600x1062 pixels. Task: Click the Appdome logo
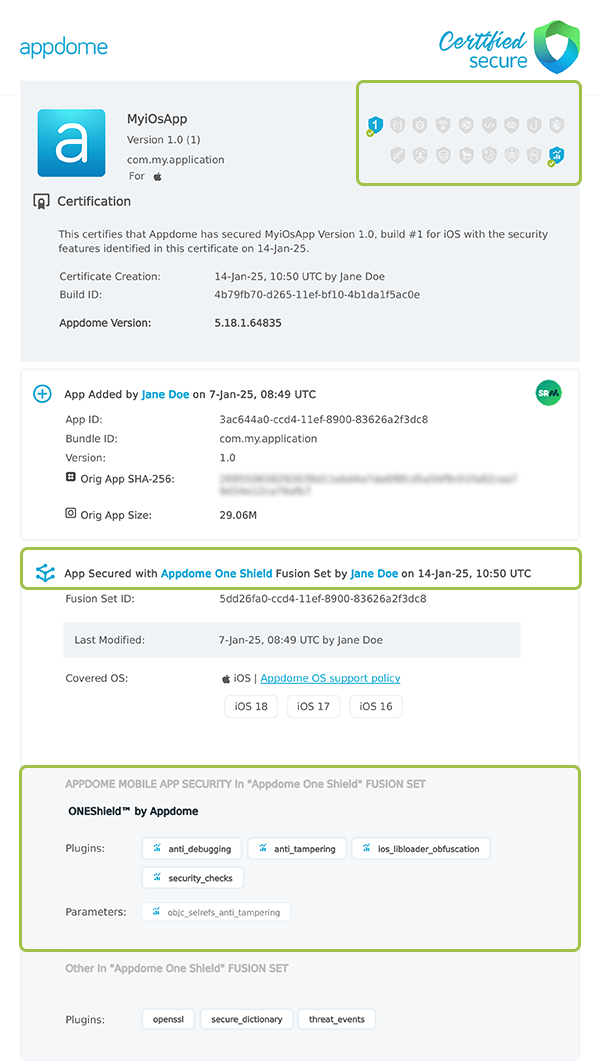tap(64, 47)
